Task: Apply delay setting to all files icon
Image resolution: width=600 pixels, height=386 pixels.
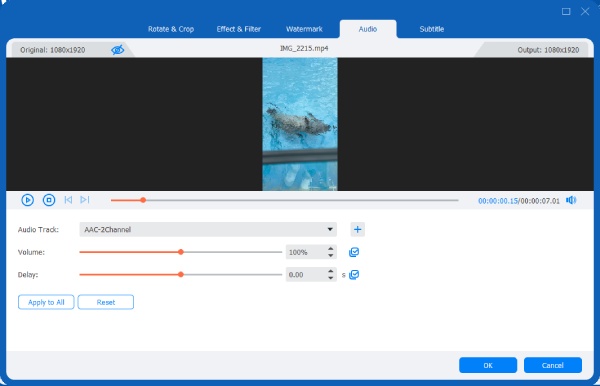Action: tap(354, 275)
